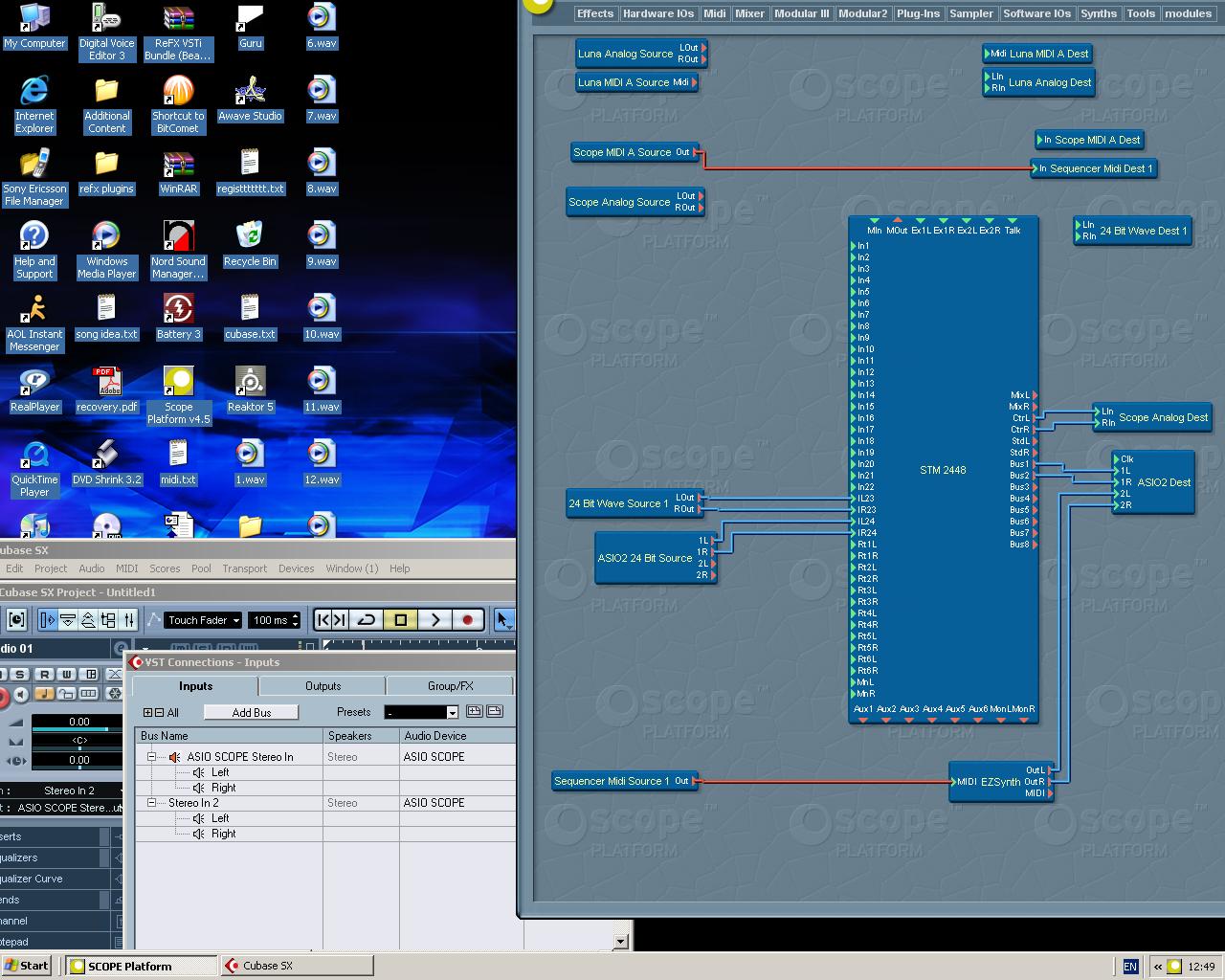Open the Battery 3 desktop shortcut

click(x=178, y=316)
